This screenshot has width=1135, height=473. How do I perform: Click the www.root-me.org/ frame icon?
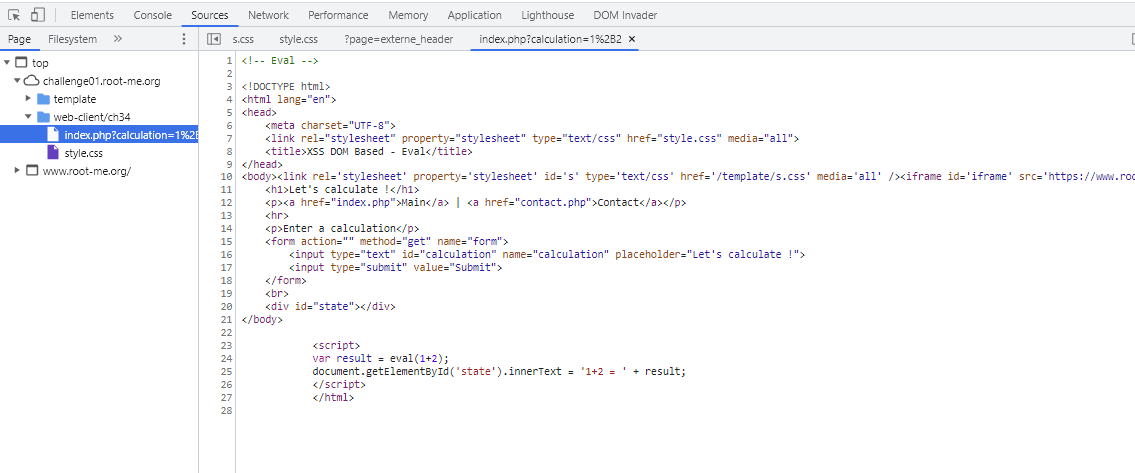31,171
